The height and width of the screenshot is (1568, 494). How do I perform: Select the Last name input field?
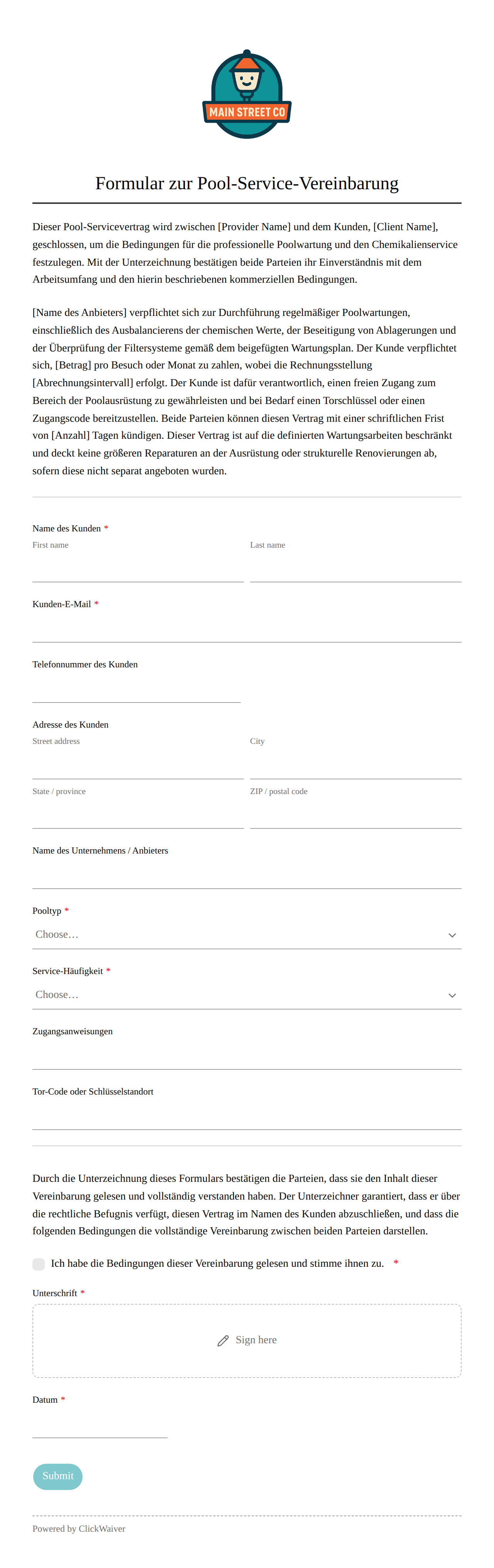point(356,568)
